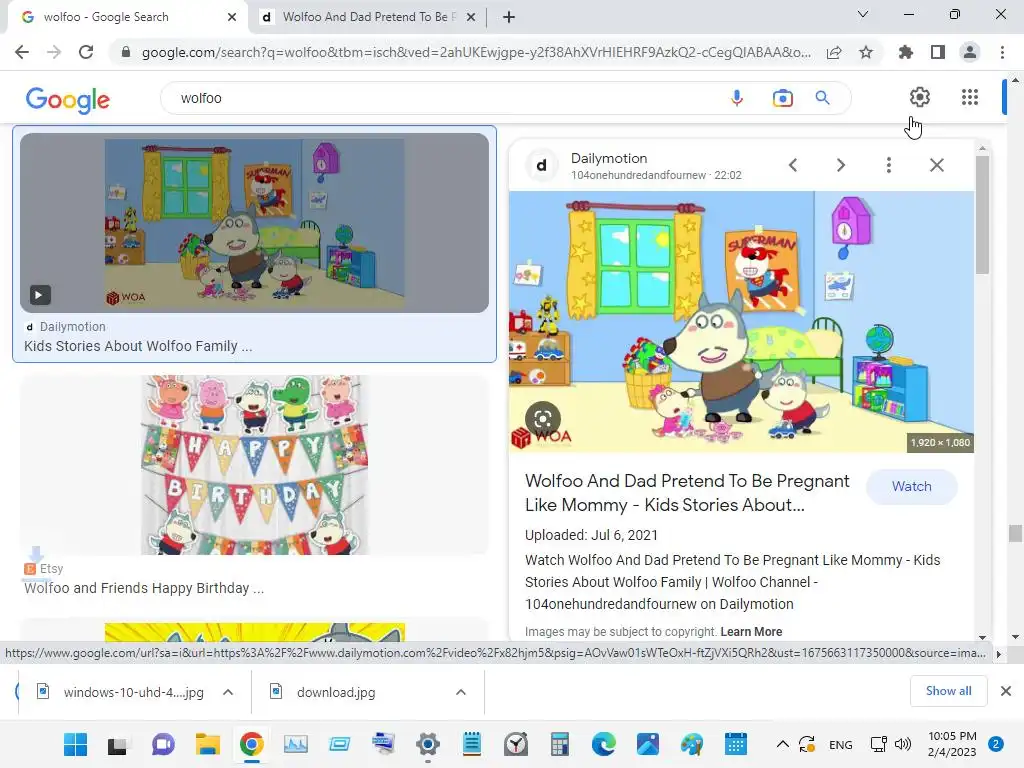Click Wolfoo and Friends Happy Birthday caption

point(144,588)
